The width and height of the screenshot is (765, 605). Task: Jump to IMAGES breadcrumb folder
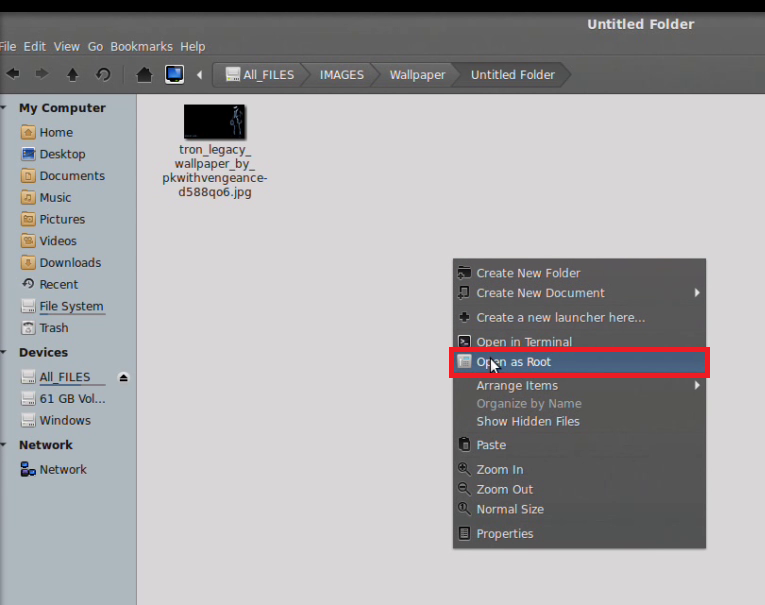(341, 74)
